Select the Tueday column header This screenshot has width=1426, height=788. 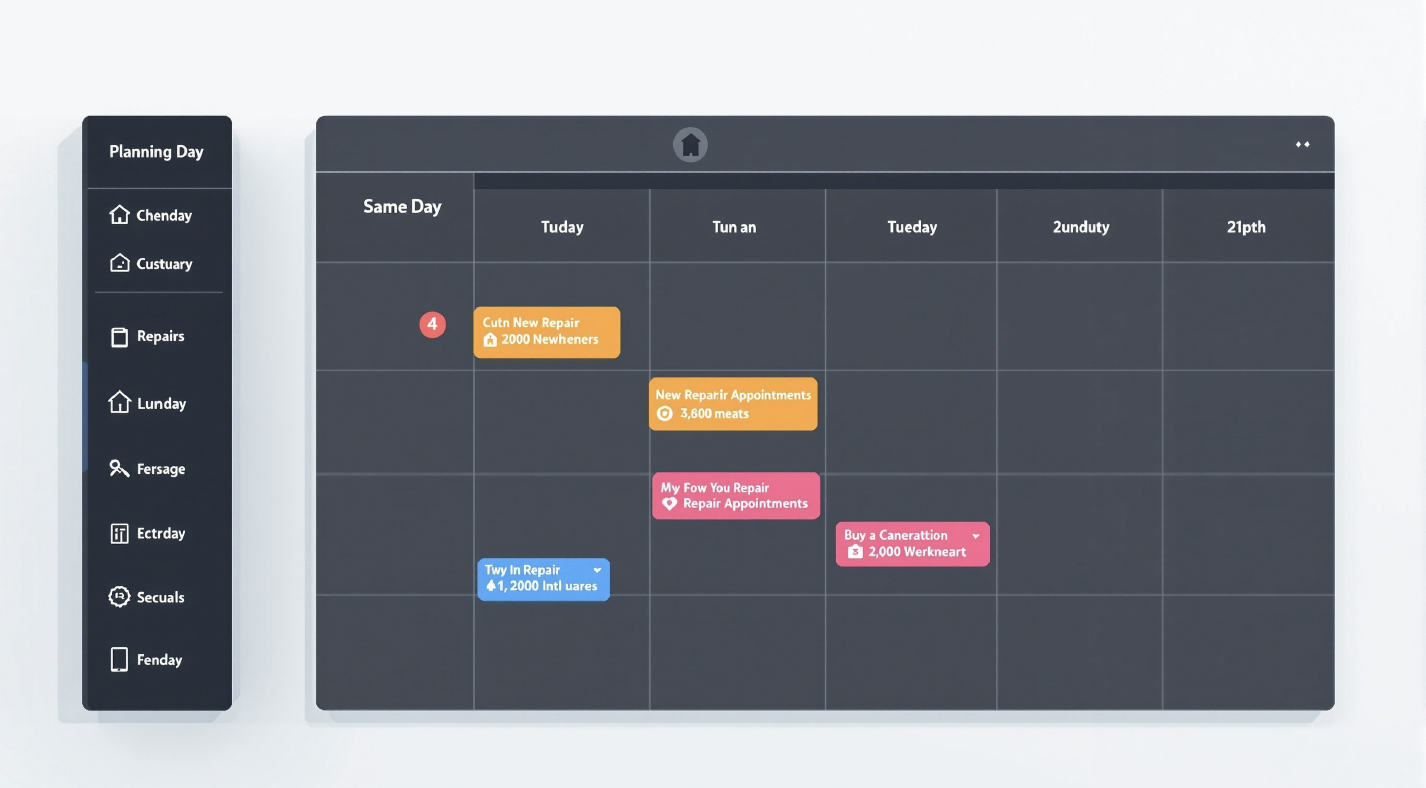pyautogui.click(x=912, y=227)
